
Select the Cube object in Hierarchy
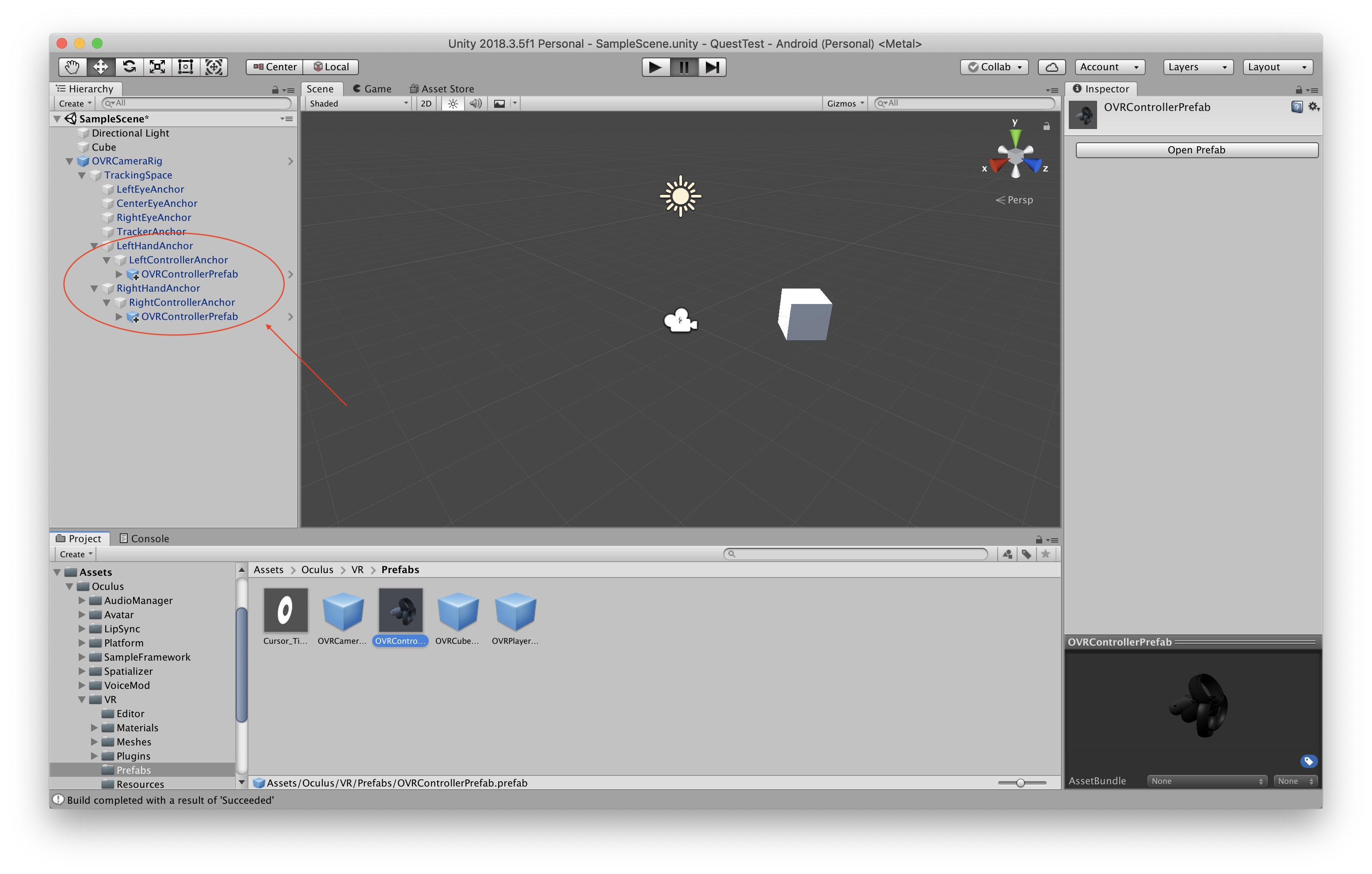tap(104, 147)
